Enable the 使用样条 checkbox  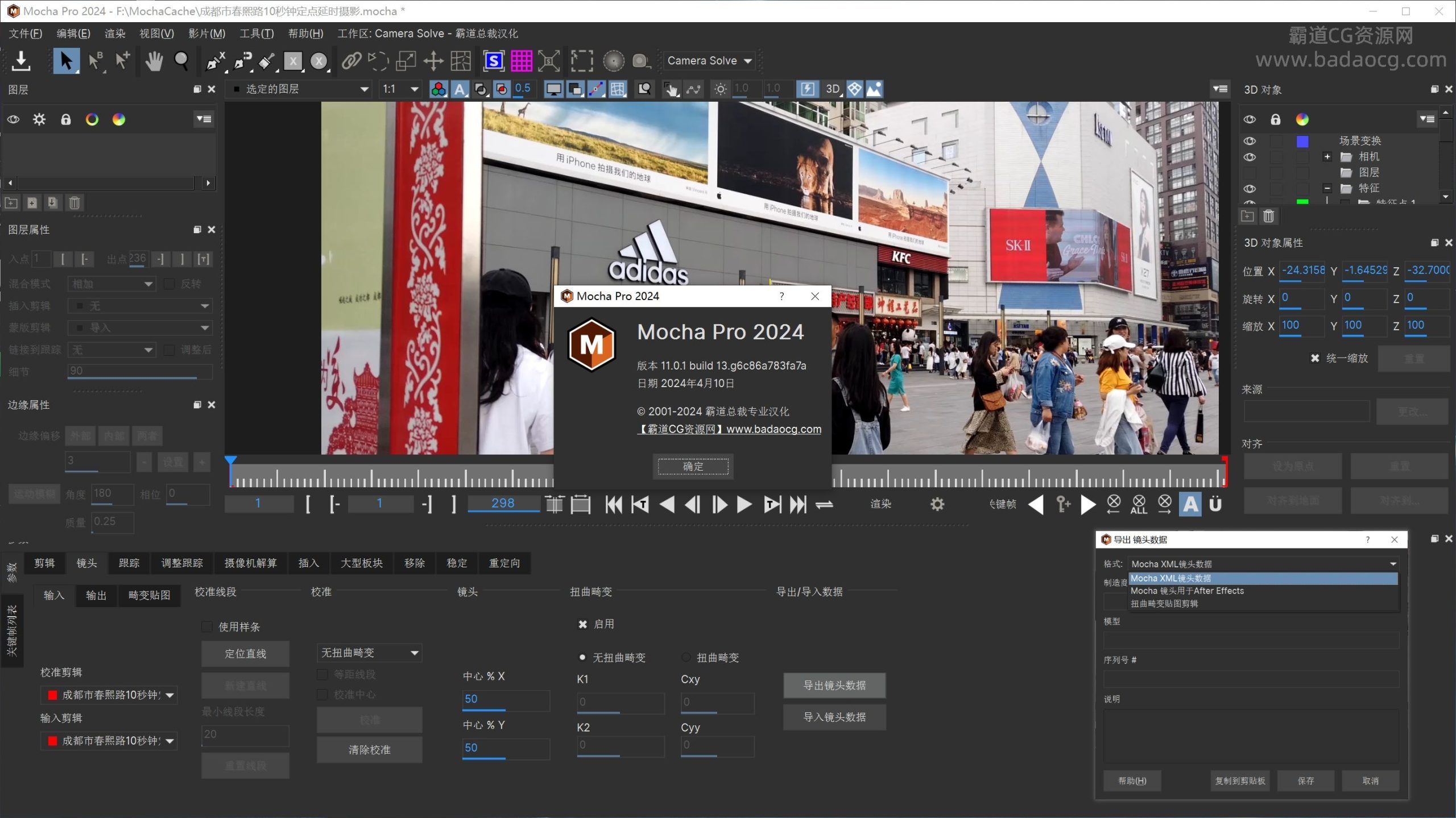point(207,627)
